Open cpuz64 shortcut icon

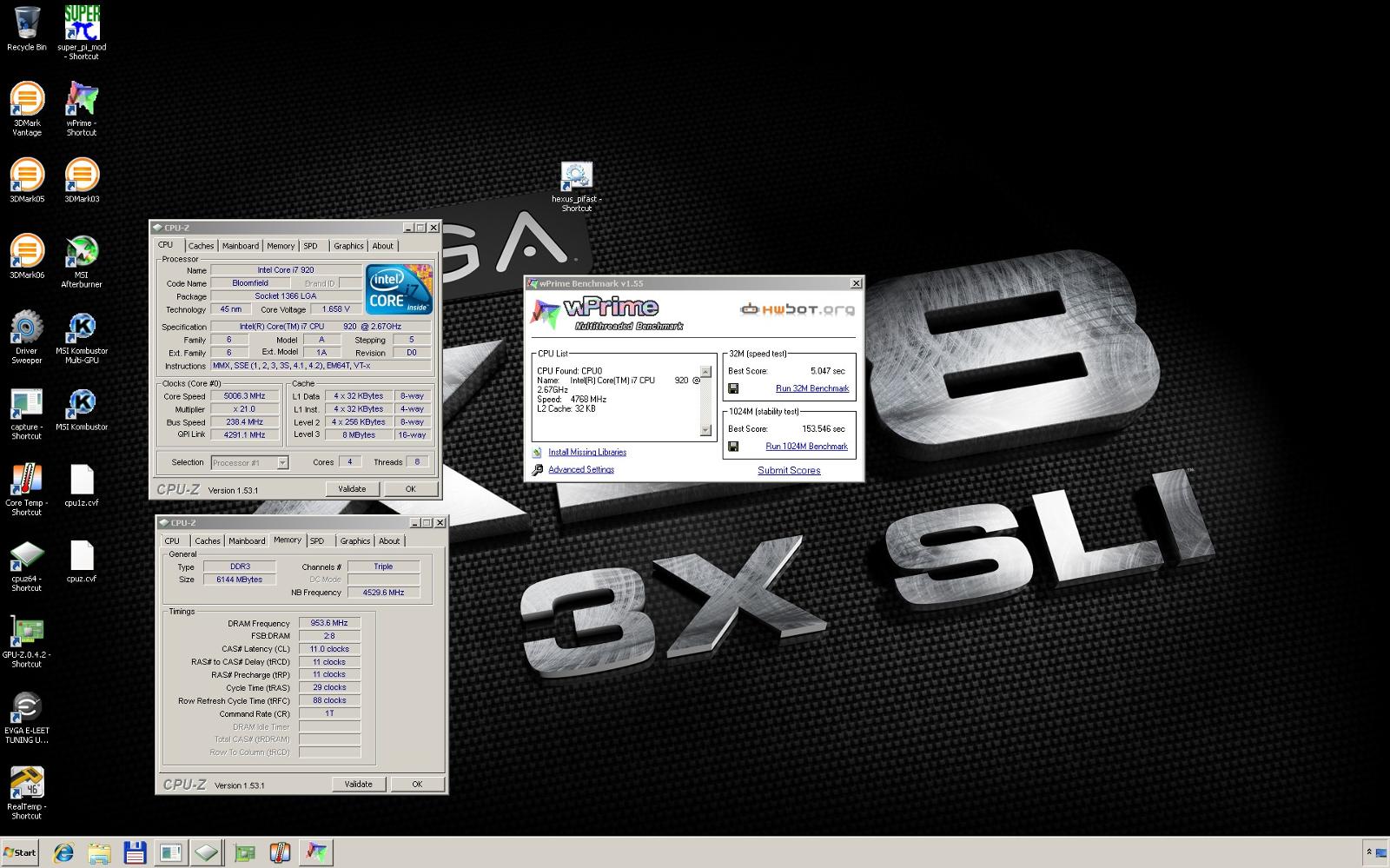(27, 565)
